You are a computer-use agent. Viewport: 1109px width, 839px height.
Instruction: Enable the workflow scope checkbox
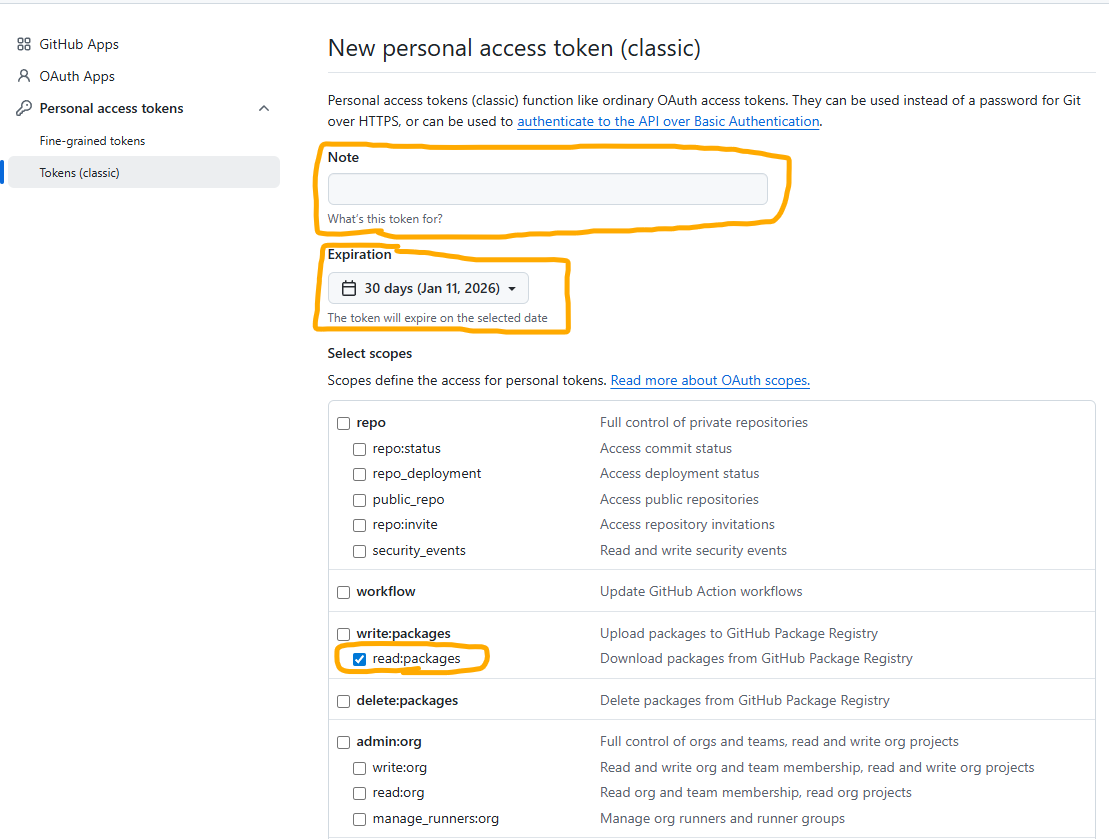click(344, 592)
